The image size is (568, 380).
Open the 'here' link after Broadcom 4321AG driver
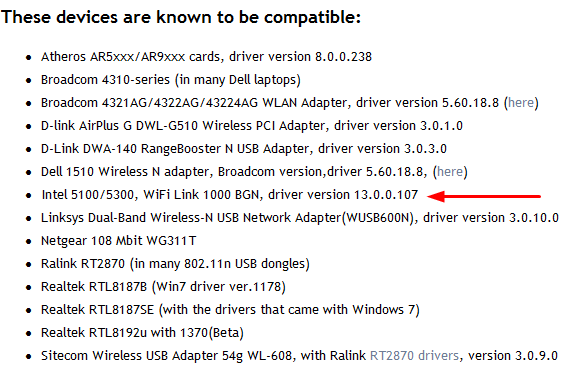coord(521,103)
